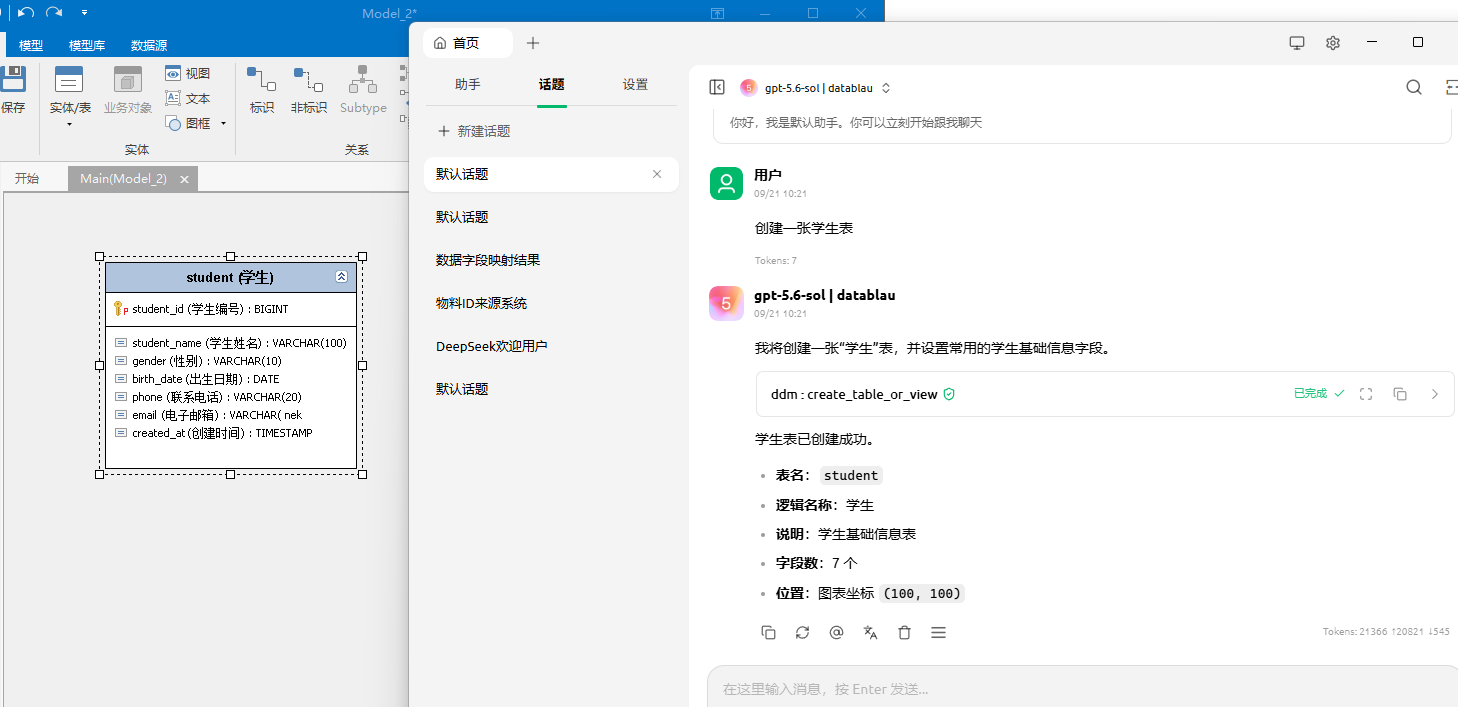1458x707 pixels.
Task: Select the 标识 identifying relationship tool
Action: point(262,90)
